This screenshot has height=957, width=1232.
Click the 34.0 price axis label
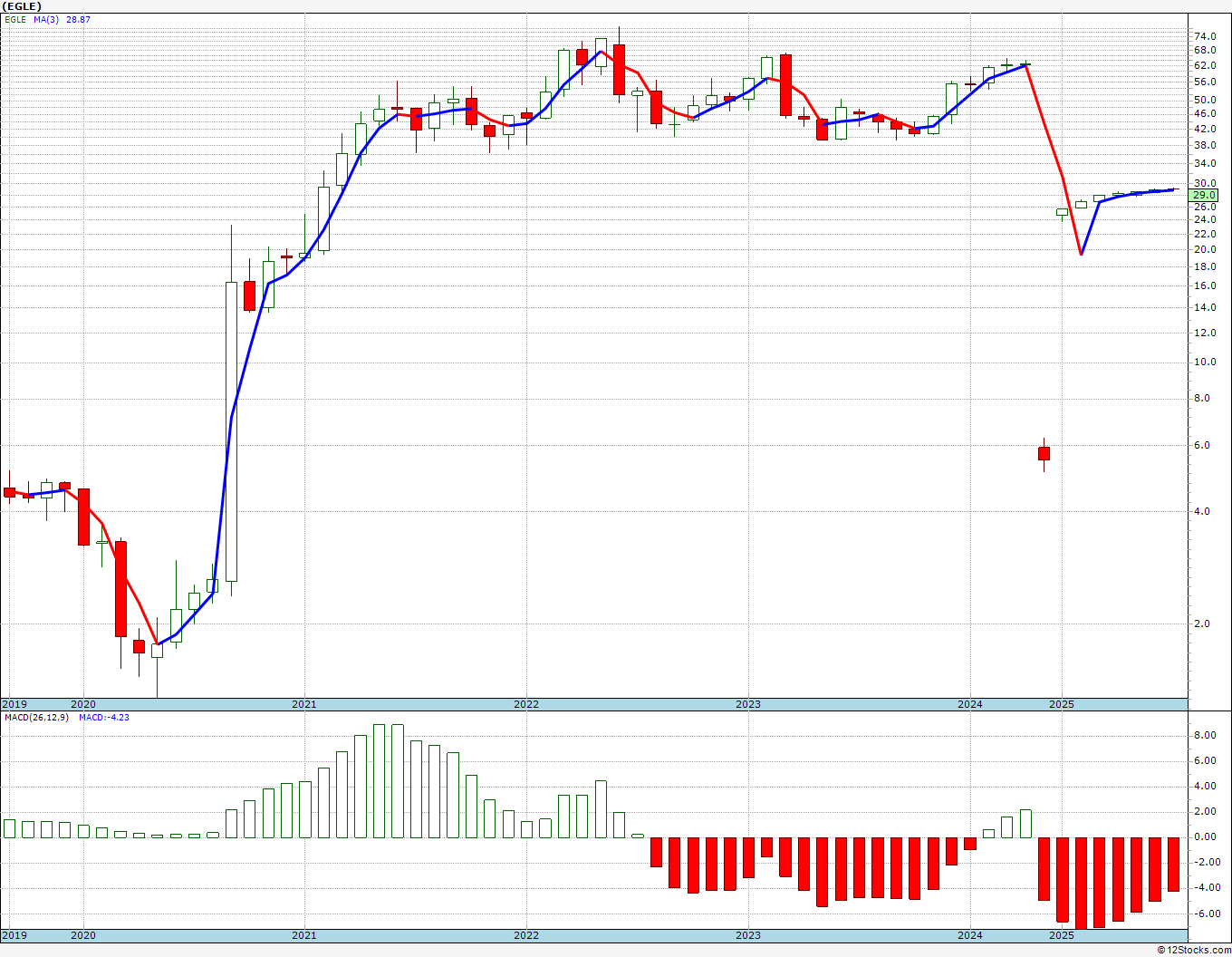tap(1205, 163)
